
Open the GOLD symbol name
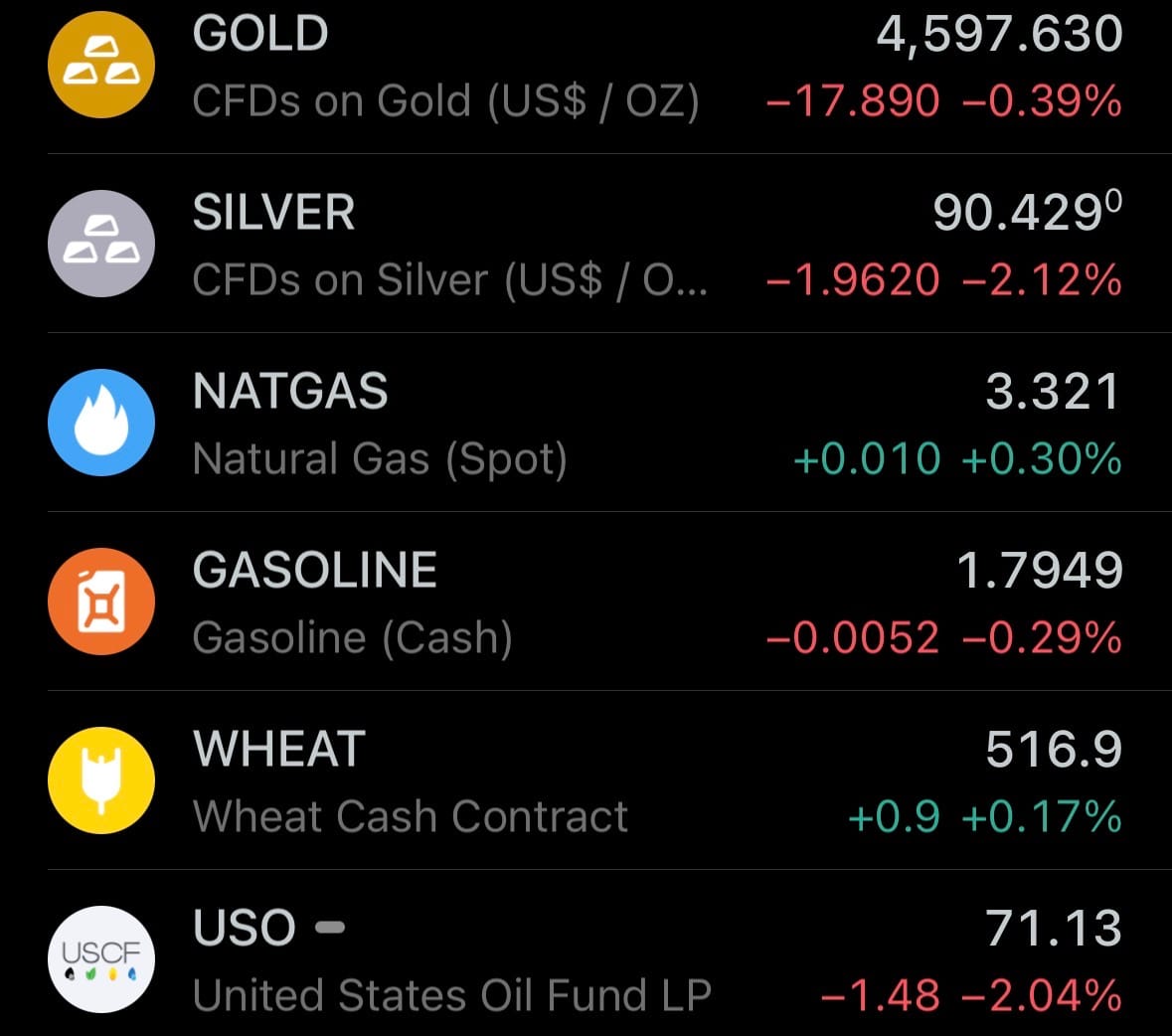(260, 34)
